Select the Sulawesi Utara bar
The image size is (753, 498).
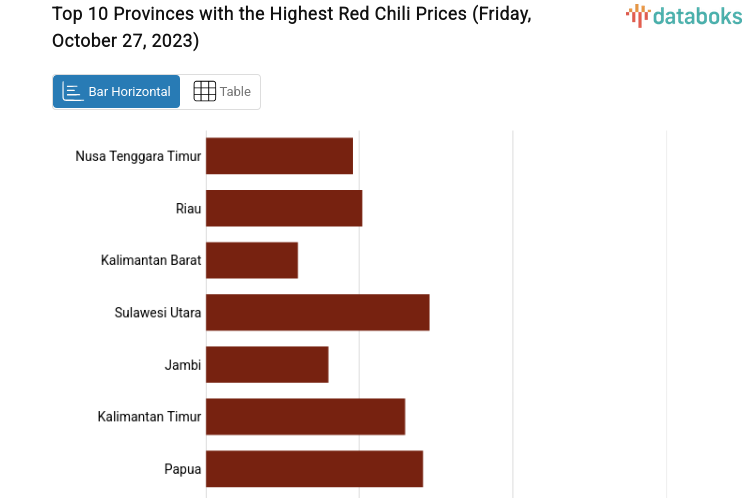(317, 312)
